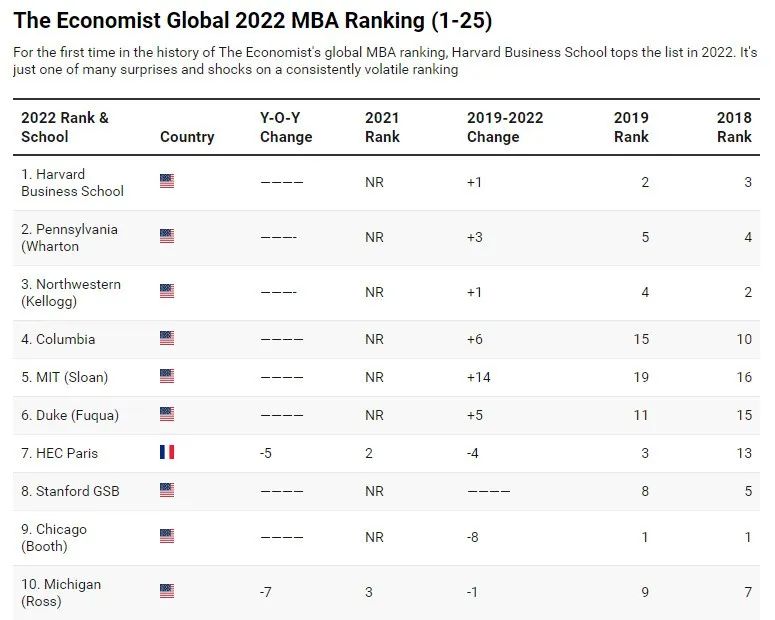
Task: Sort by the 2019-2022 Change header
Action: pos(505,127)
